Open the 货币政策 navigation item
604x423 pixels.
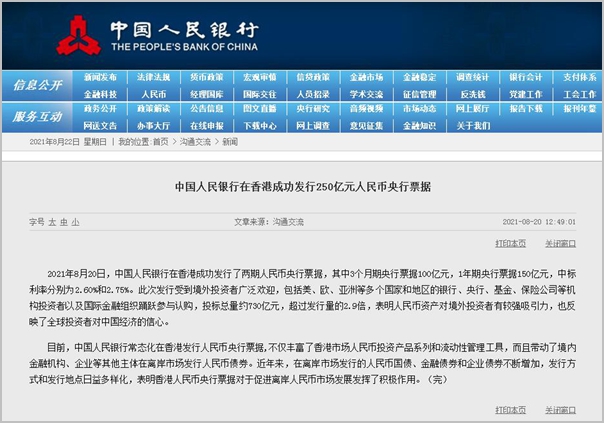[x=206, y=77]
